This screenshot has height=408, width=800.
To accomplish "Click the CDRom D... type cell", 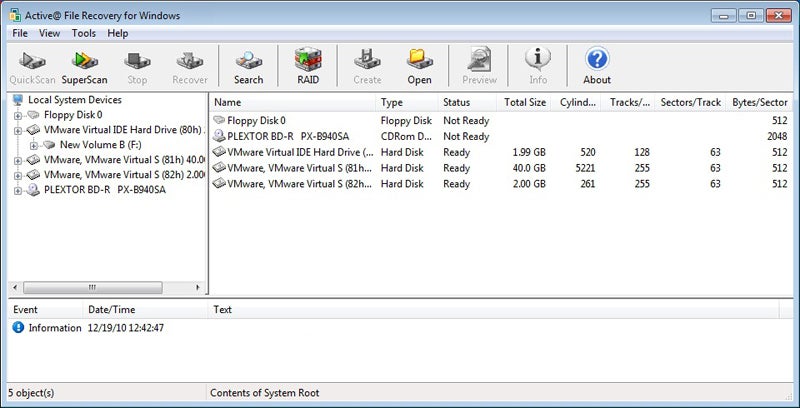I will tap(406, 136).
